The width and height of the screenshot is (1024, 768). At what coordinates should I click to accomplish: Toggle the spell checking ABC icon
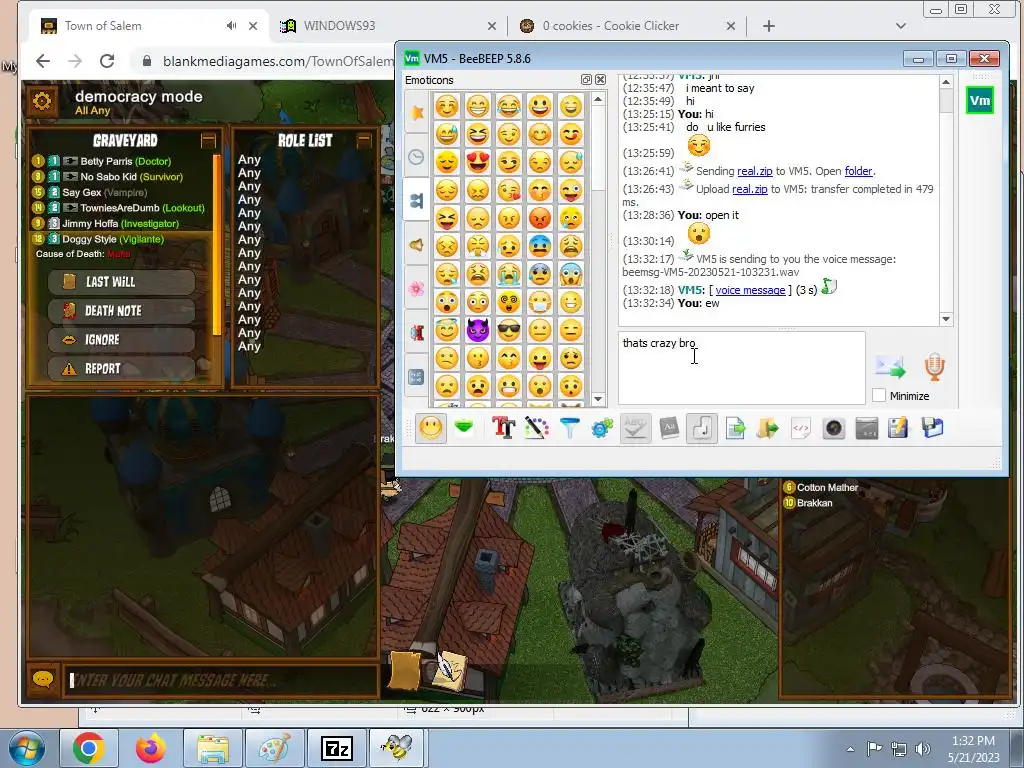coord(635,428)
